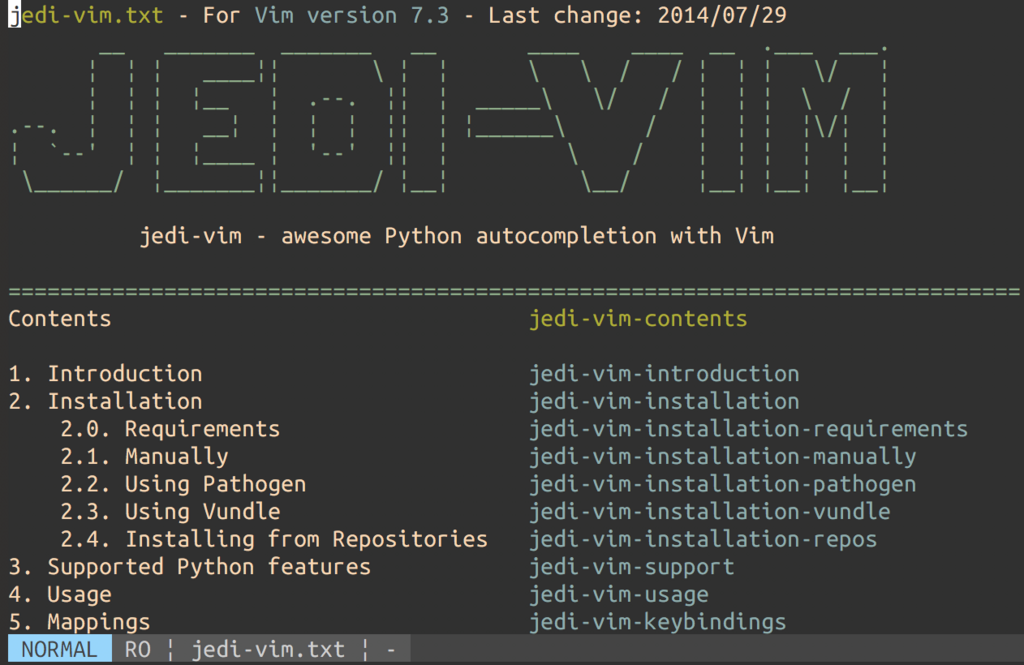Viewport: 1024px width, 665px height.
Task: Follow the jedi-vim-installation link
Action: click(657, 401)
